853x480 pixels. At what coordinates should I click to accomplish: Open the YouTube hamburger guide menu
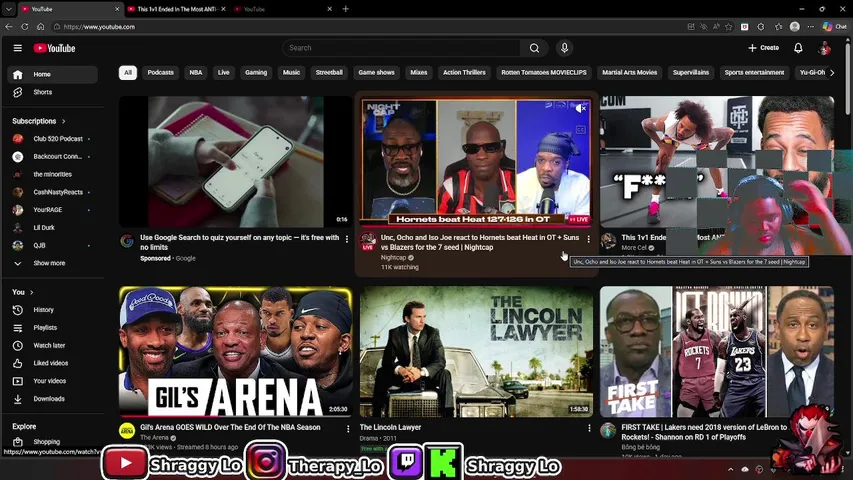[17, 48]
